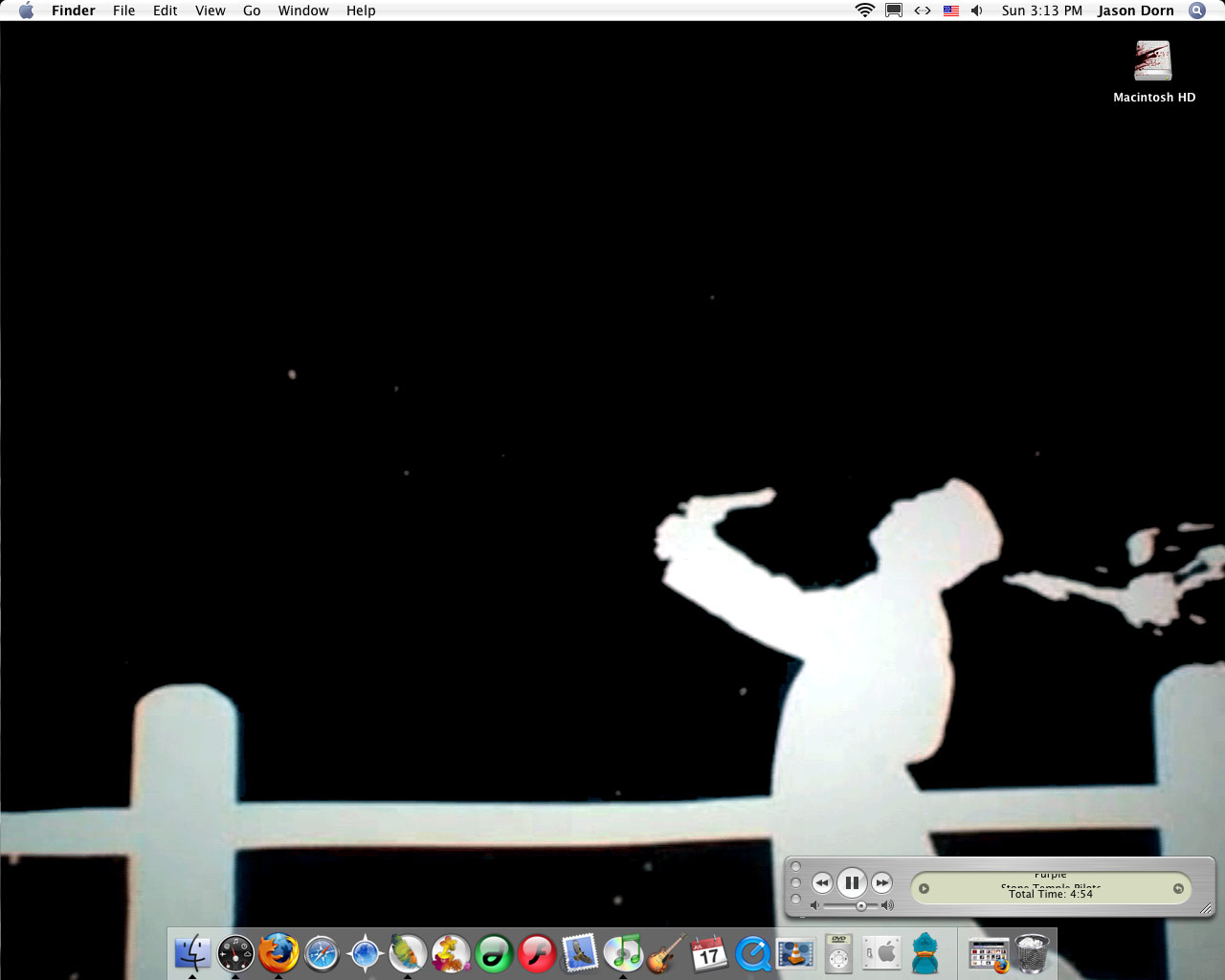
Task: Click the Total Time: 4:54 text
Action: coord(1051,894)
